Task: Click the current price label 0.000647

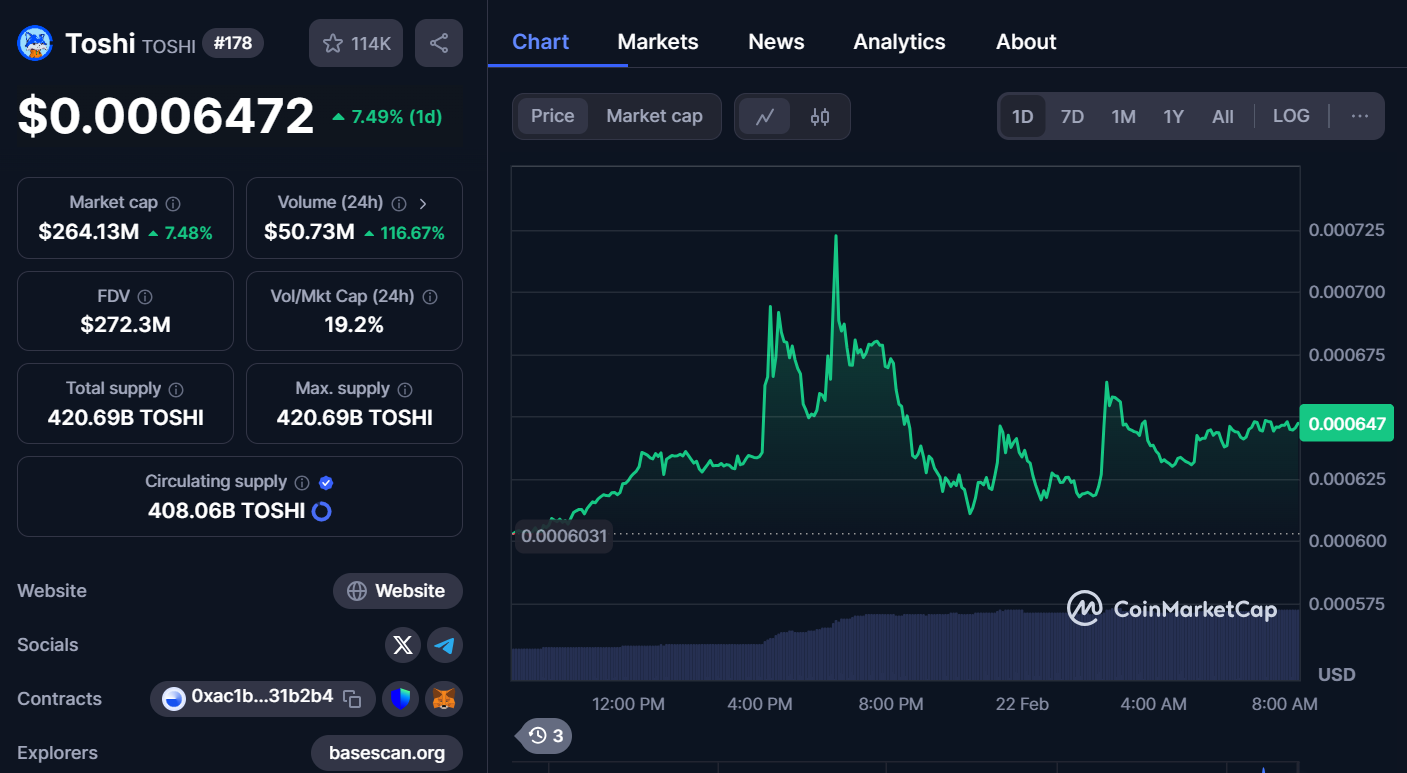Action: click(1347, 424)
